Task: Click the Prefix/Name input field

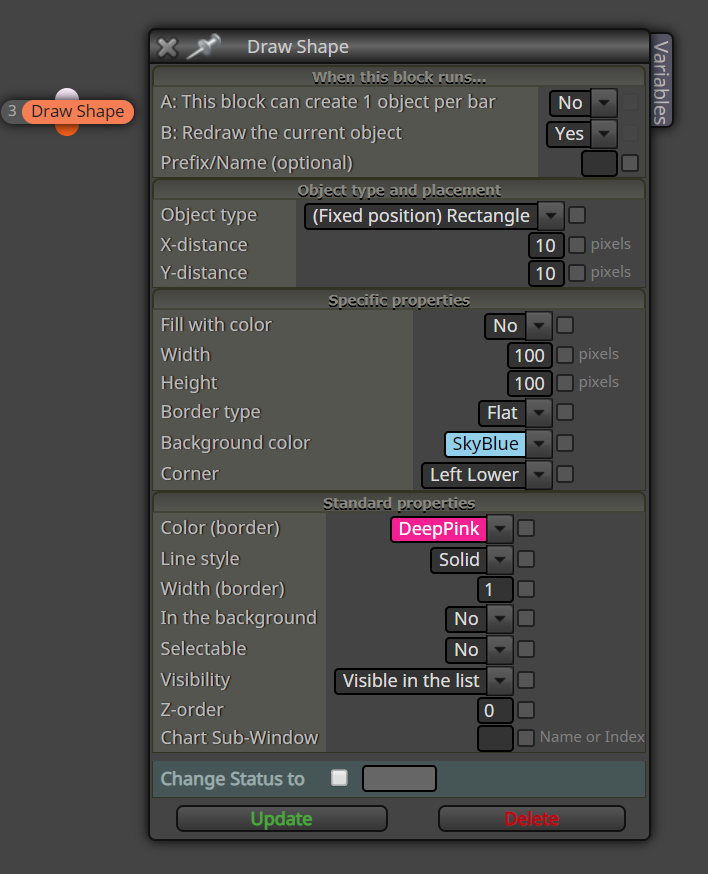Action: (x=599, y=163)
